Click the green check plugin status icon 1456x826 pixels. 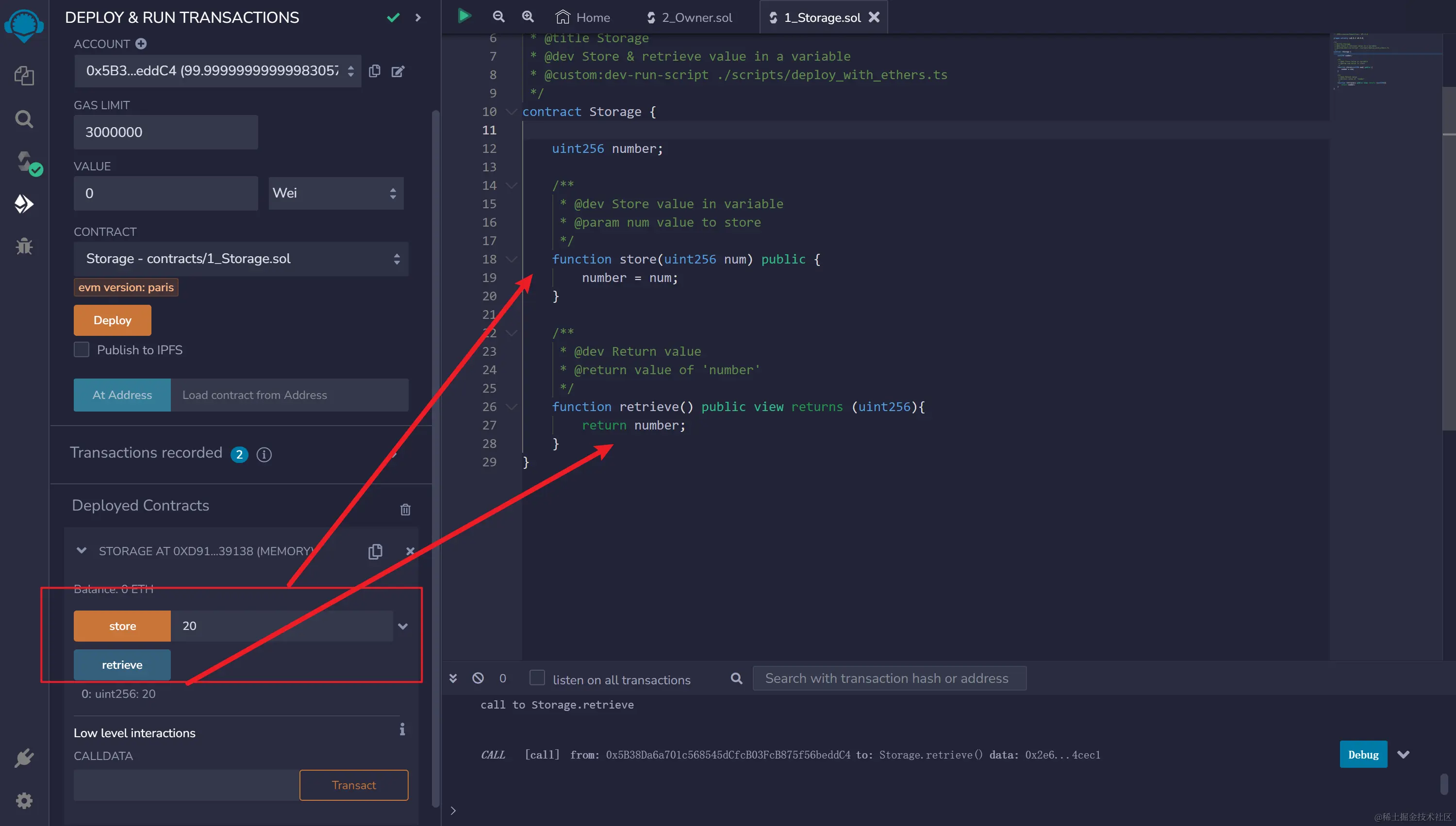click(393, 17)
